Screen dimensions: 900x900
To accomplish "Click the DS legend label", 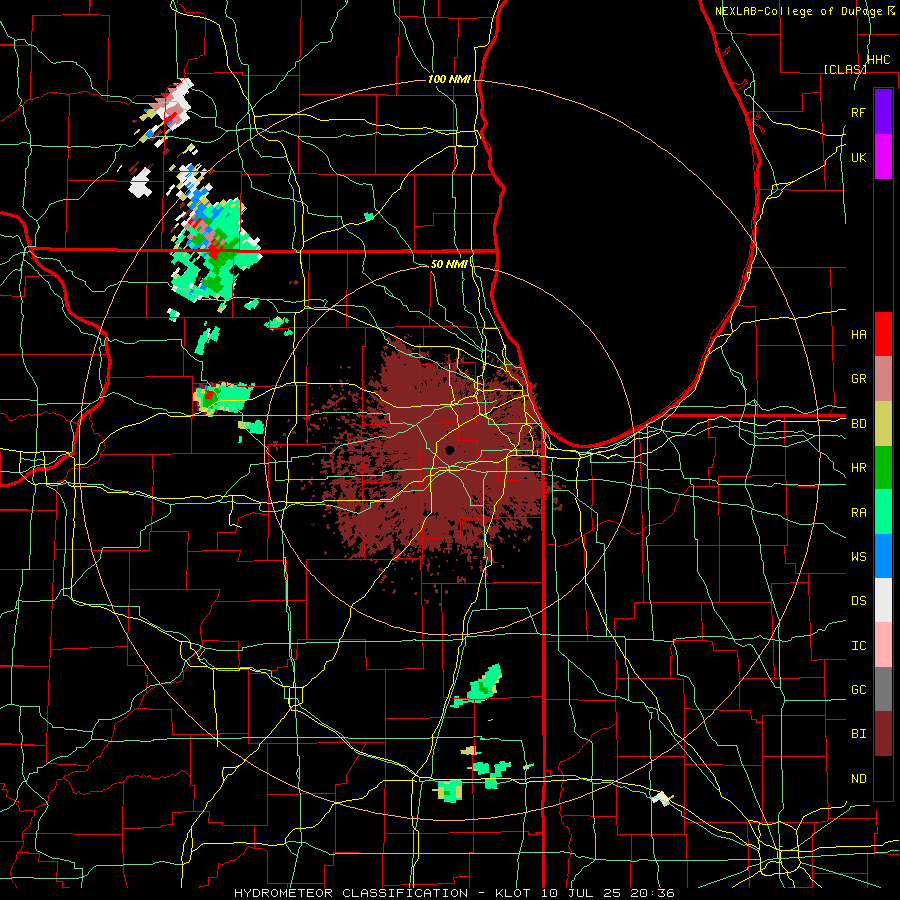I will pyautogui.click(x=858, y=600).
